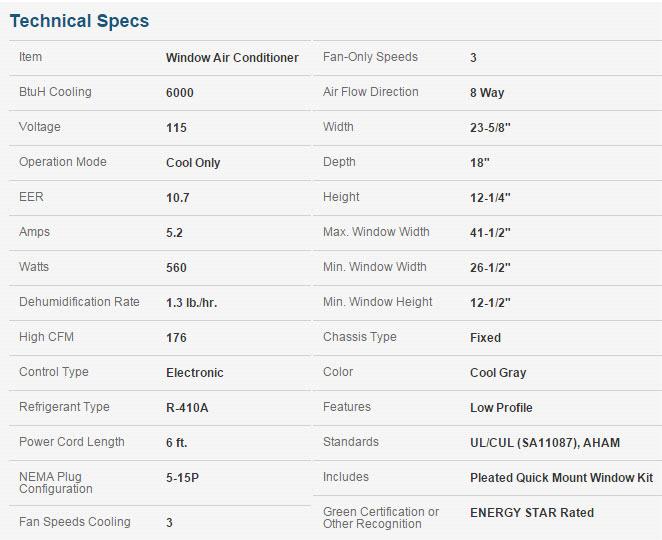Image resolution: width=662 pixels, height=540 pixels.
Task: Click the Refrigerant Type R-410A value
Action: coord(187,408)
